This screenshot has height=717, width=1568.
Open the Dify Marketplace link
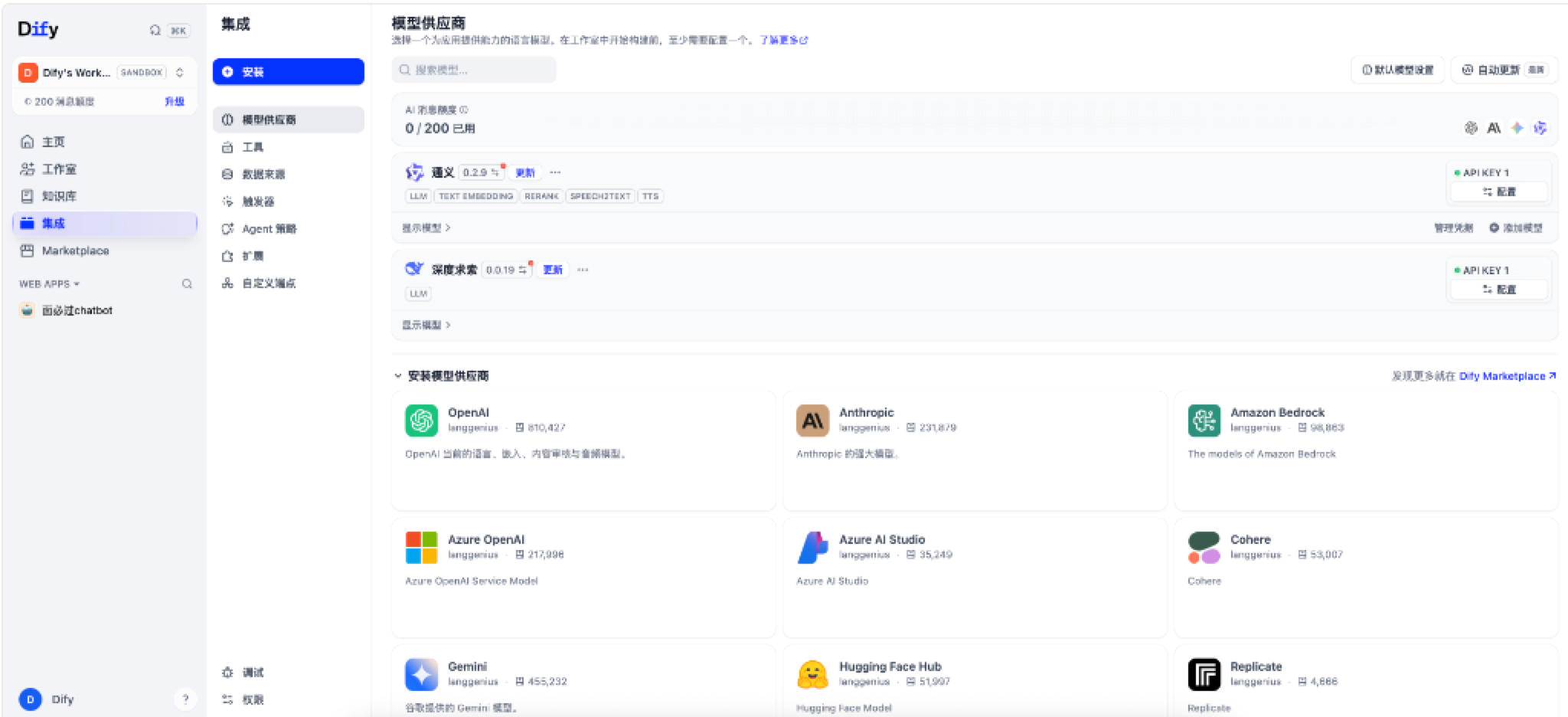click(x=1508, y=376)
